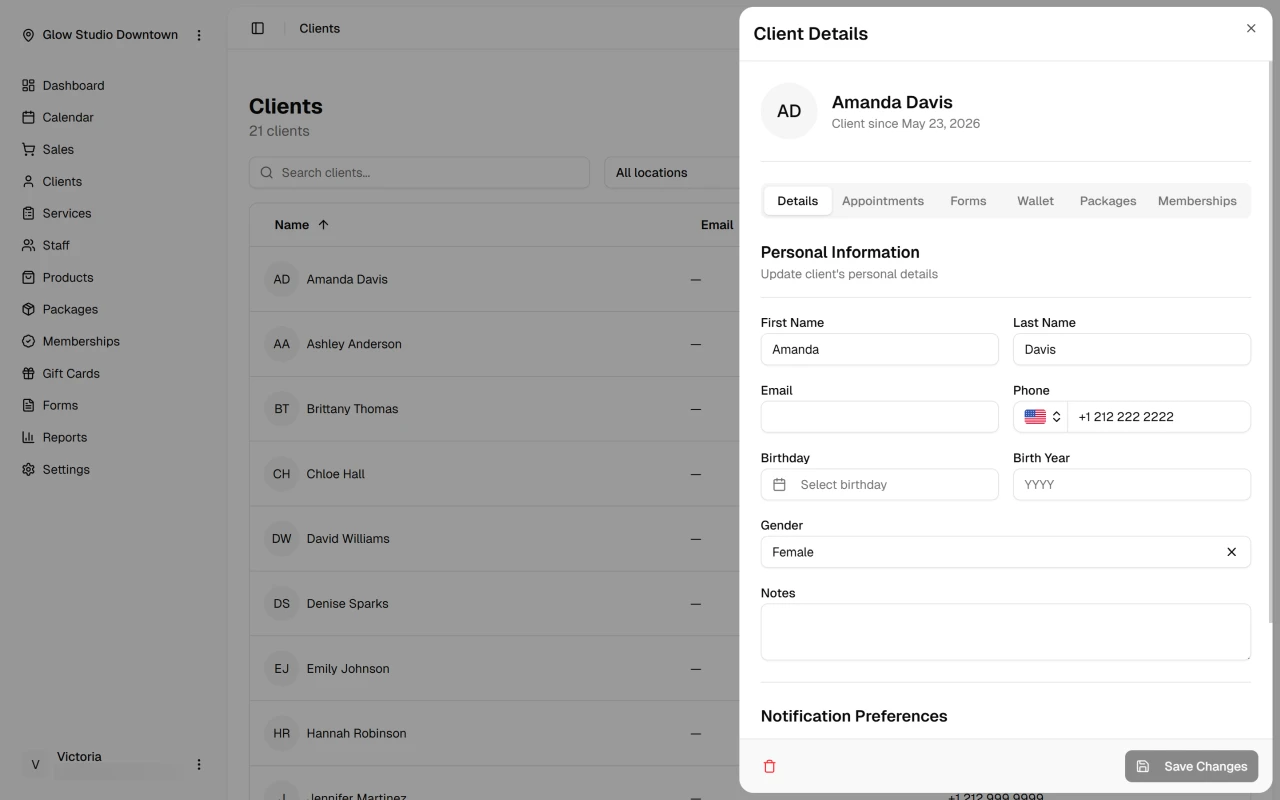The width and height of the screenshot is (1280, 800).
Task: Clear the Female gender selection
Action: click(1232, 552)
